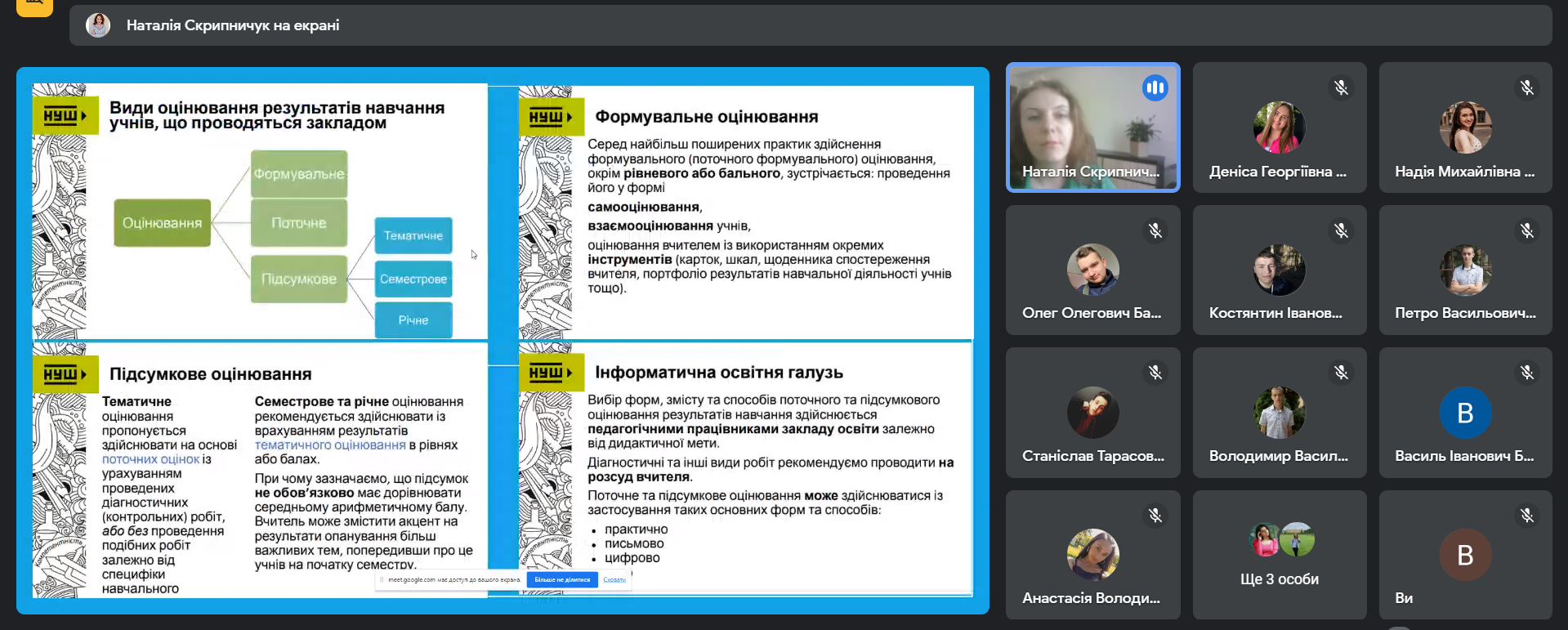Click the drag handle on the screen-sharing notice bar
Screen dimensions: 1568x630
(382, 580)
